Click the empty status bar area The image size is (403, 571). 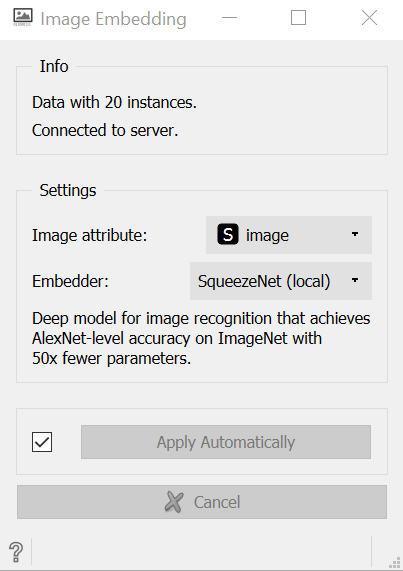point(201,552)
